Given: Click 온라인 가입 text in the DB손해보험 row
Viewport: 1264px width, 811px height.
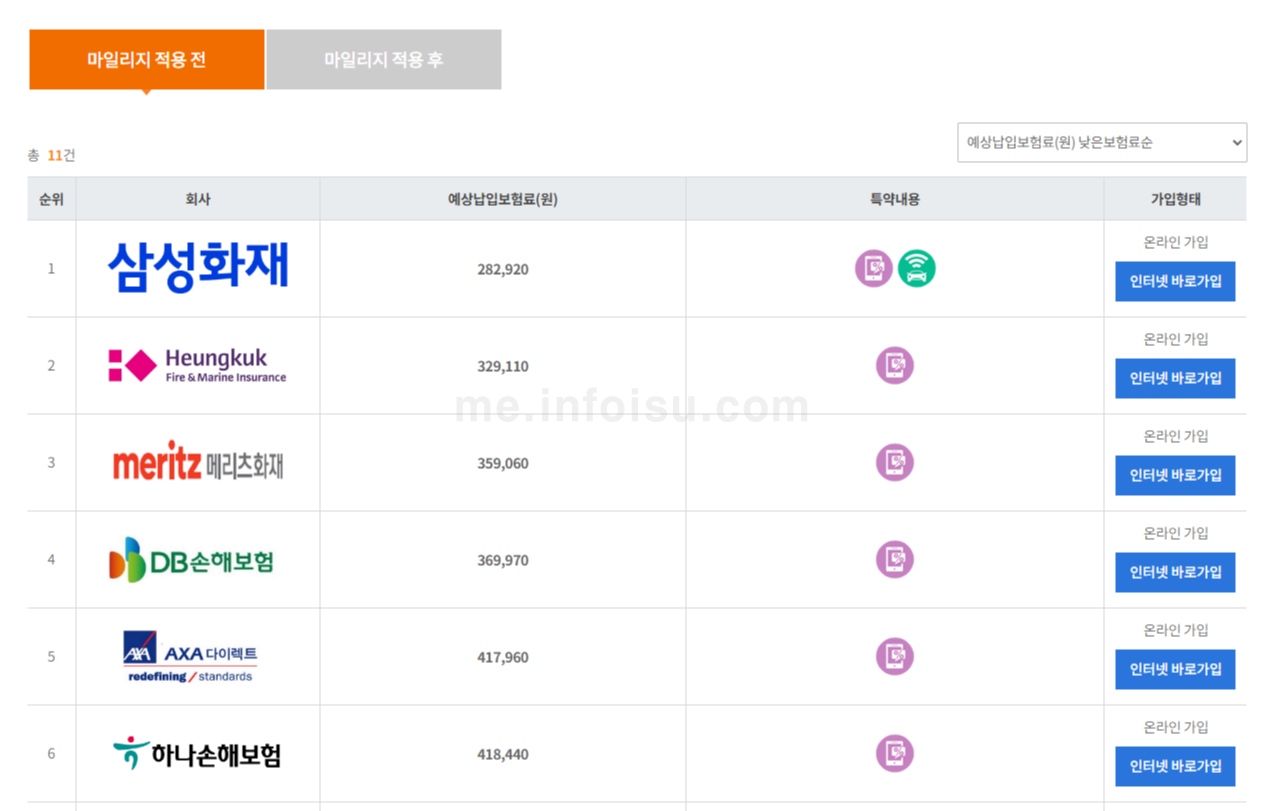Looking at the screenshot, I should point(1176,533).
